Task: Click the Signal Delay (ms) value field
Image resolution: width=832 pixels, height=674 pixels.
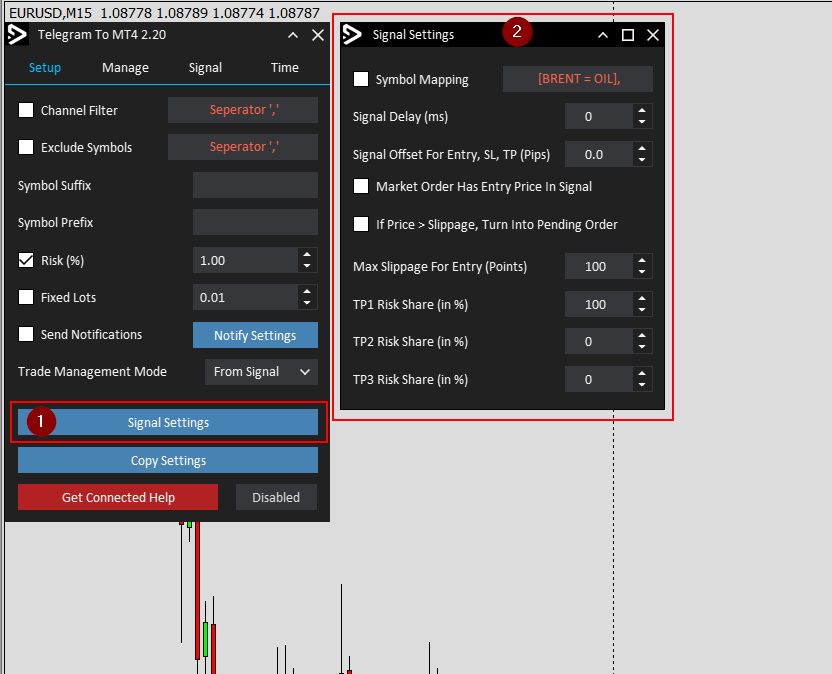Action: click(599, 116)
